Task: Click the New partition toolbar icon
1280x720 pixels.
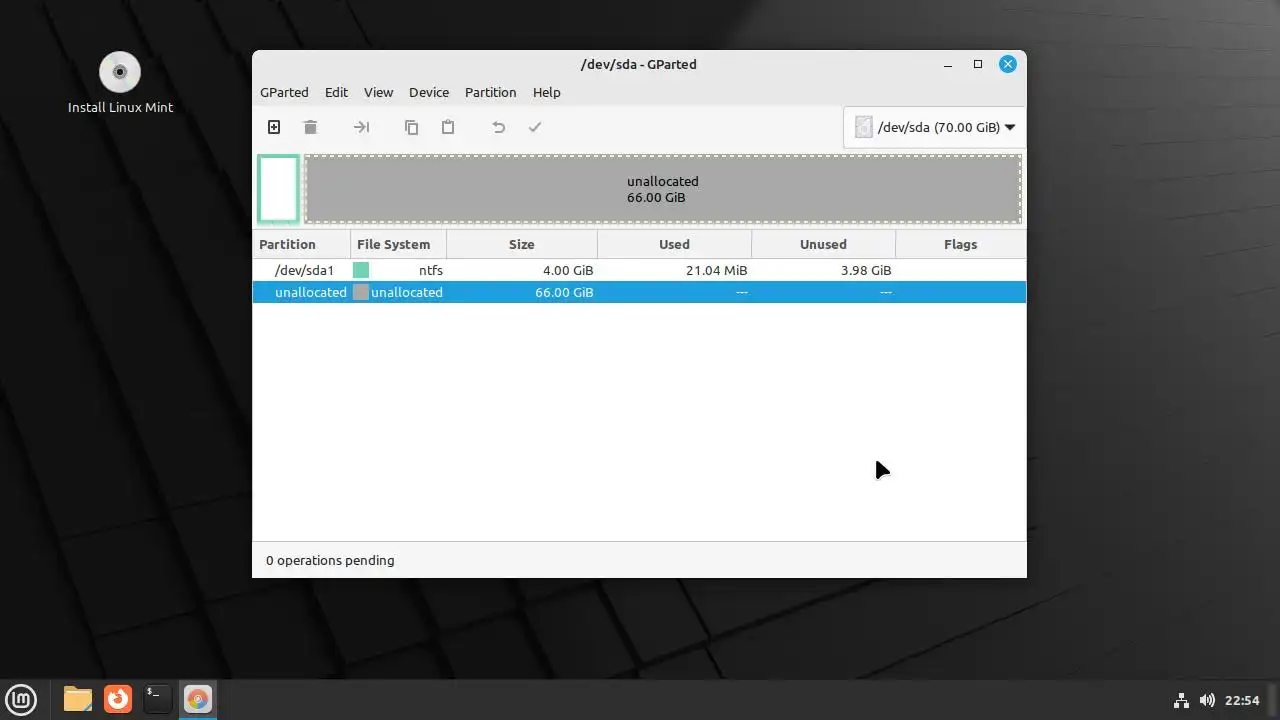Action: point(274,127)
